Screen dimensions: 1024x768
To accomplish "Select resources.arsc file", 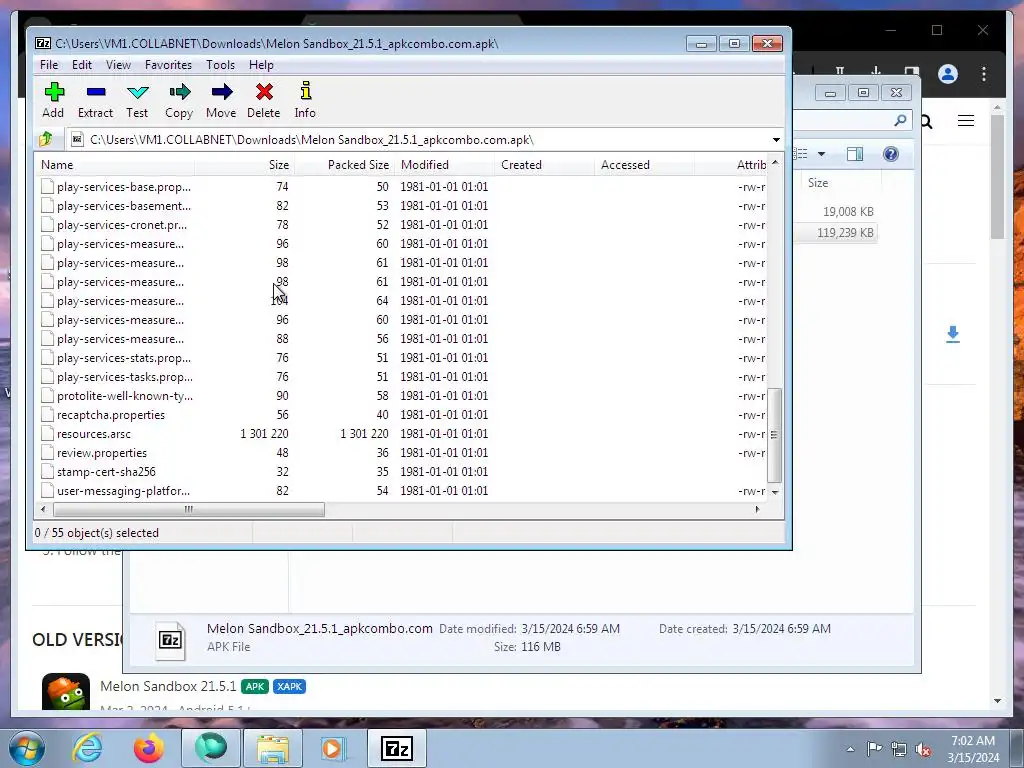I will click(93, 434).
